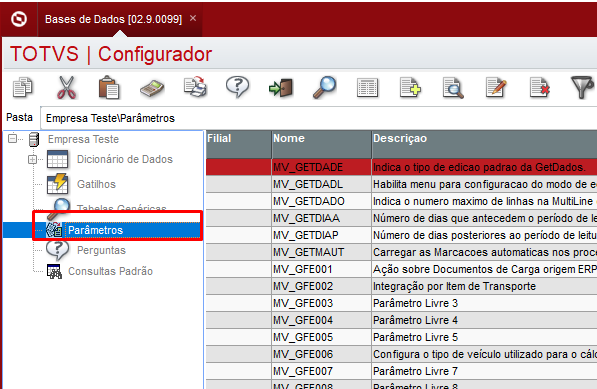
Task: Open Tabelas Genéricas tree item
Action: click(121, 208)
